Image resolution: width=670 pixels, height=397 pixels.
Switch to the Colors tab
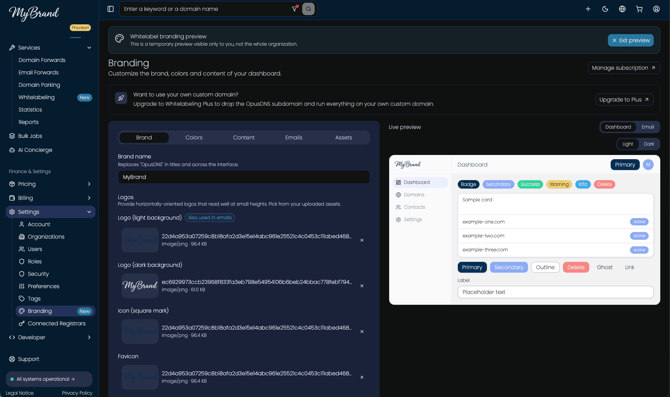194,138
